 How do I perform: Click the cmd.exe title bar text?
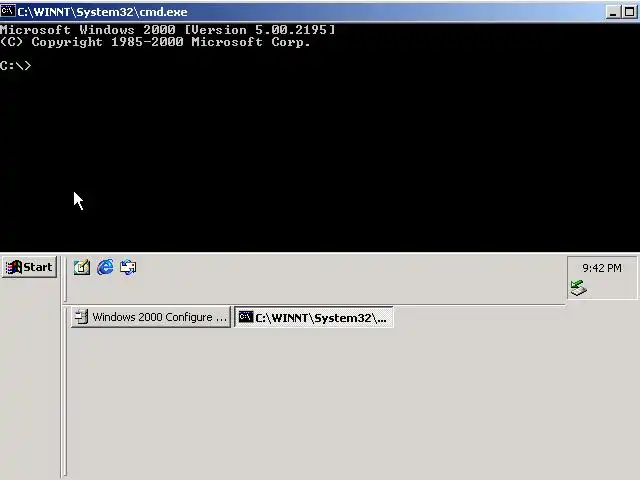point(102,12)
